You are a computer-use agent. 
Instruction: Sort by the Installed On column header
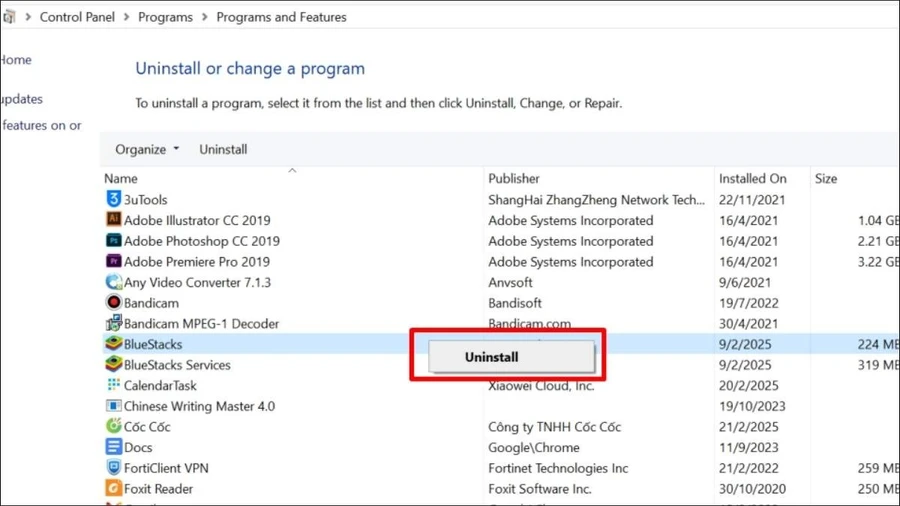(x=752, y=178)
